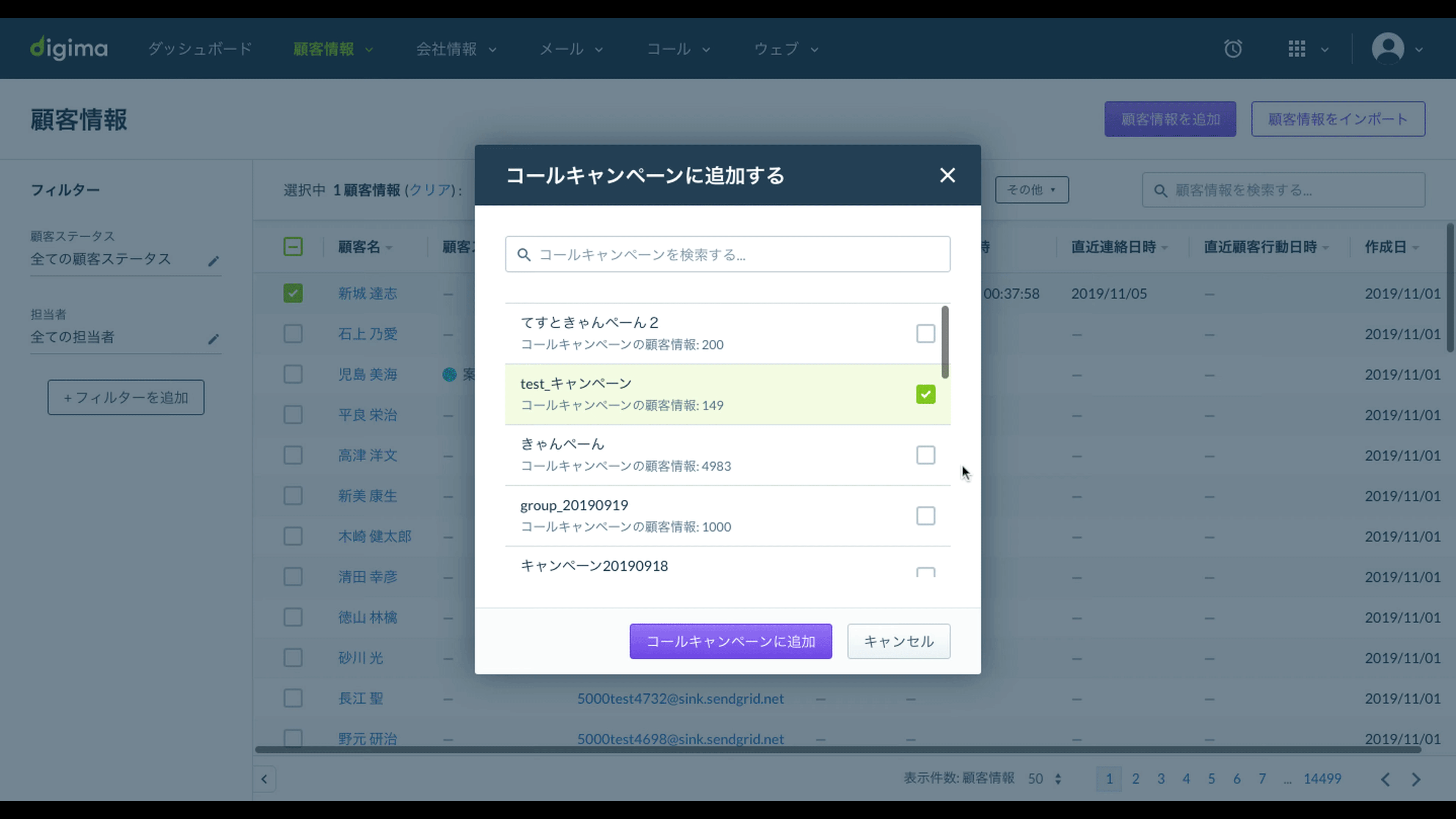Image resolution: width=1456 pixels, height=819 pixels.
Task: Open customer 新城 達志
Action: click(x=367, y=293)
